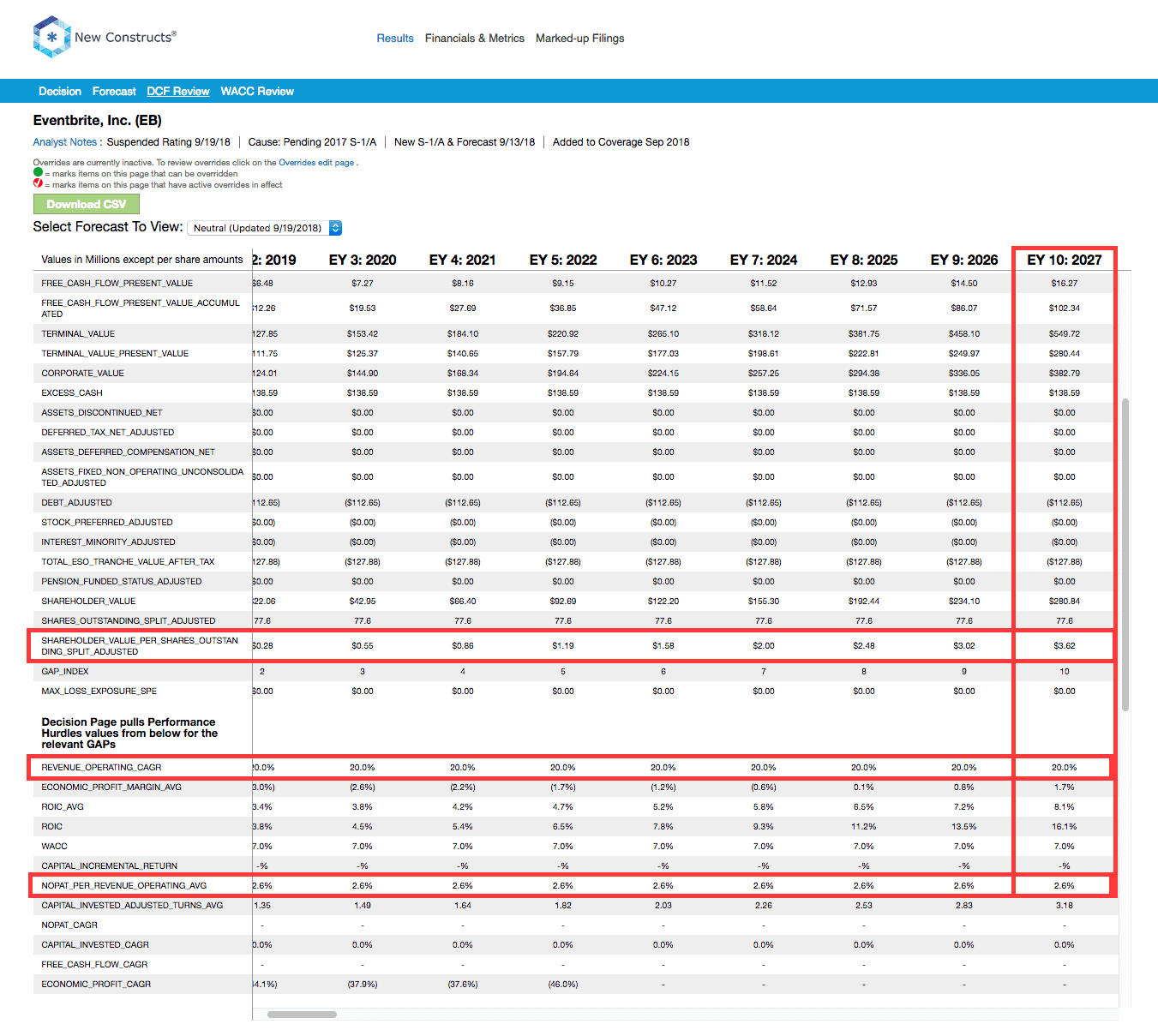Image resolution: width=1158 pixels, height=1036 pixels.
Task: Select the TERMINAL_VALUE row label
Action: 78,334
